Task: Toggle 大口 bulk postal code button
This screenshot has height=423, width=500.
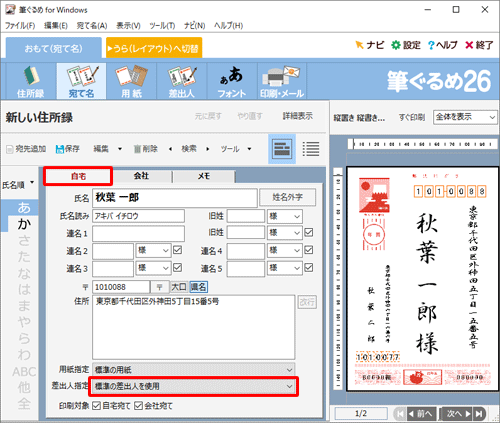Action: point(179,287)
